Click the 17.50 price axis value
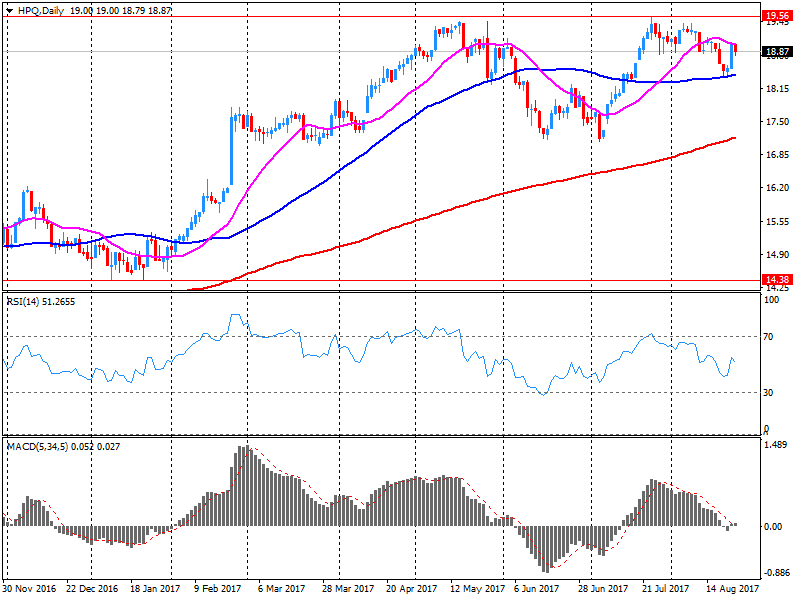Screen dimensions: 800x600 pos(778,121)
